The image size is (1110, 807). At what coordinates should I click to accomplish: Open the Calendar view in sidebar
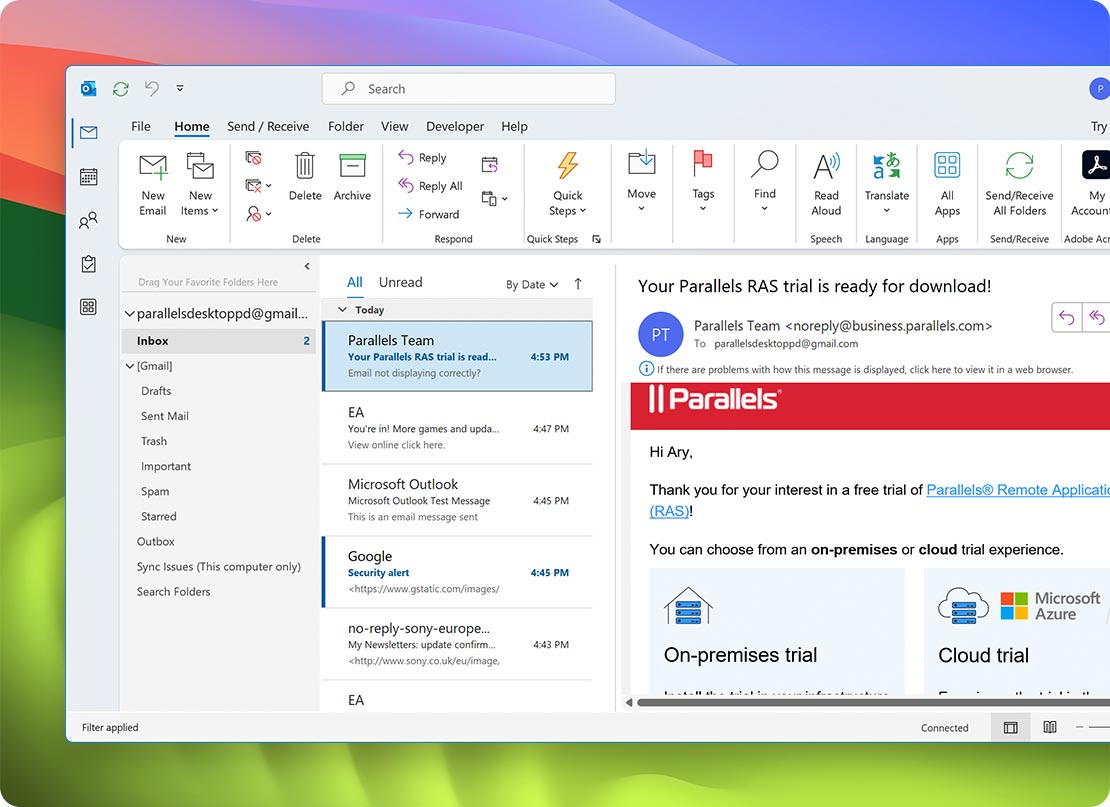coord(89,177)
